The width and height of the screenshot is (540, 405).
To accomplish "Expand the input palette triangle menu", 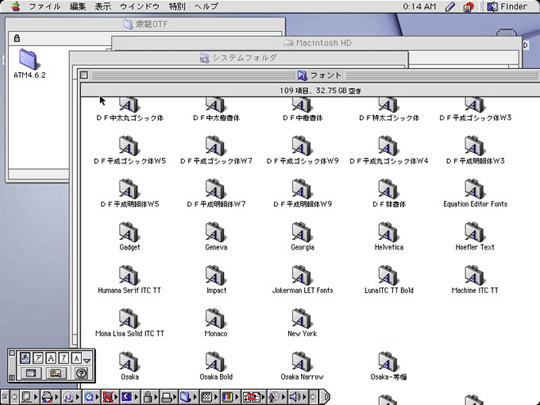I will tap(87, 360).
